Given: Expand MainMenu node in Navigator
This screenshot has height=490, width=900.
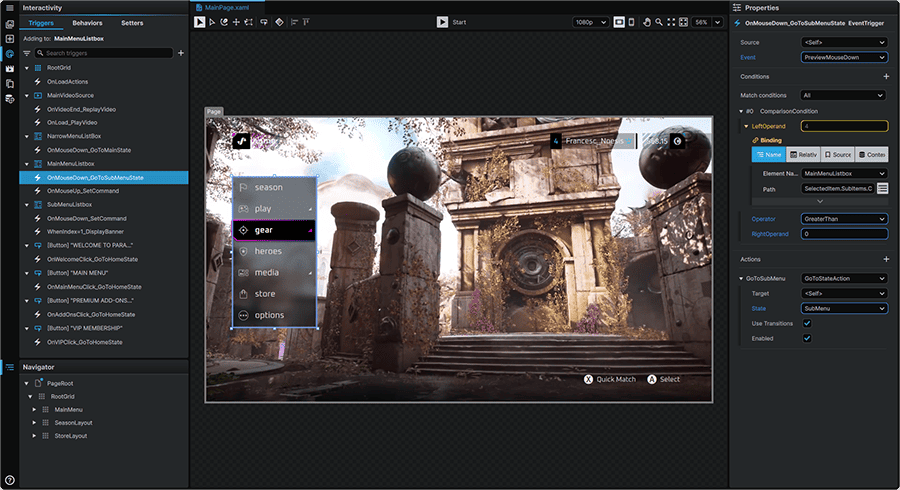Looking at the screenshot, I should coord(34,410).
